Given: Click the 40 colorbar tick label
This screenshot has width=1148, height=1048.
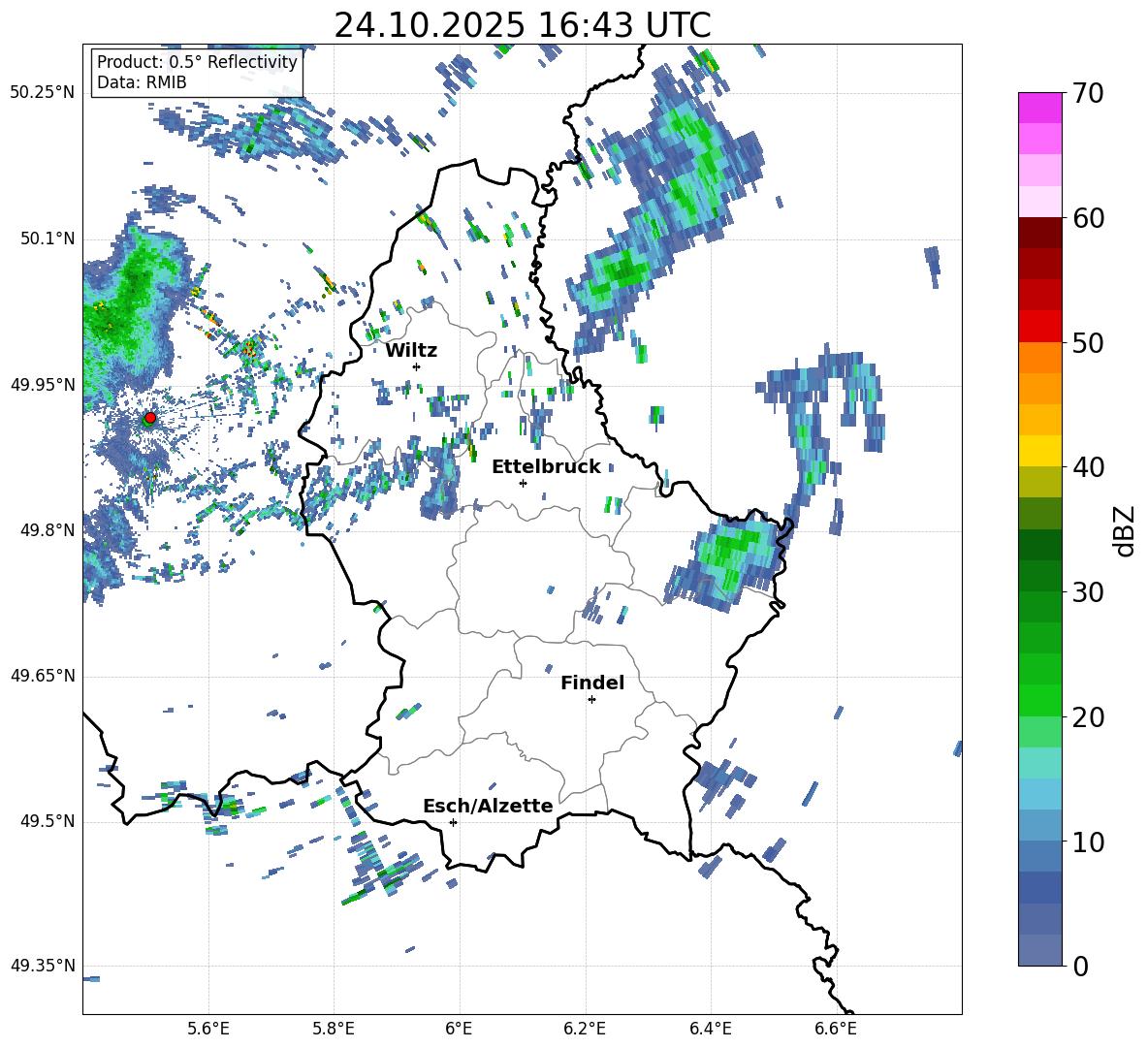Looking at the screenshot, I should coord(1087,467).
